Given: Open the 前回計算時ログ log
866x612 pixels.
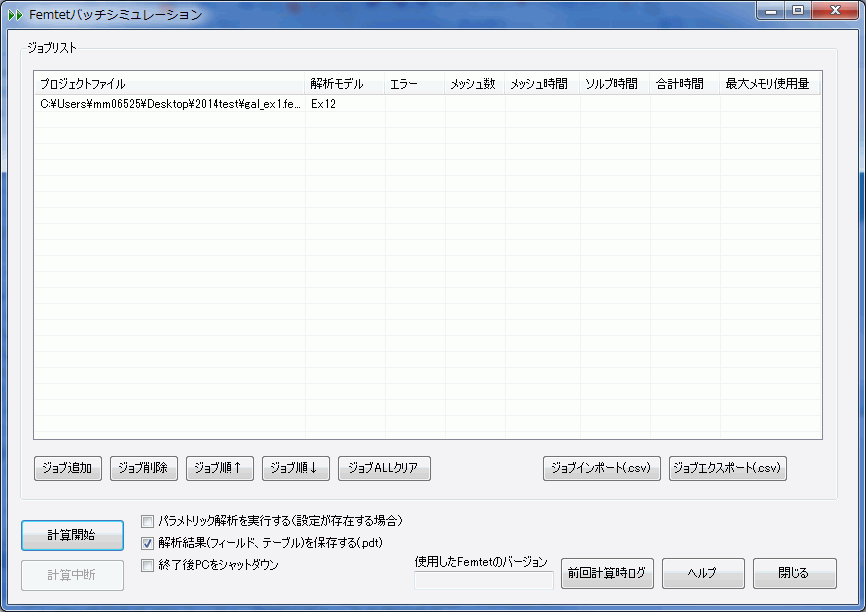Looking at the screenshot, I should [607, 574].
